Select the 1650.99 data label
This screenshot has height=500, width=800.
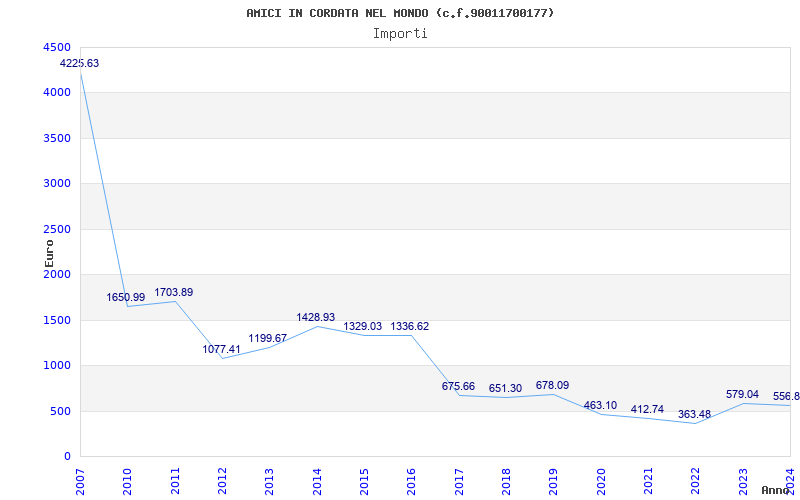(x=126, y=297)
